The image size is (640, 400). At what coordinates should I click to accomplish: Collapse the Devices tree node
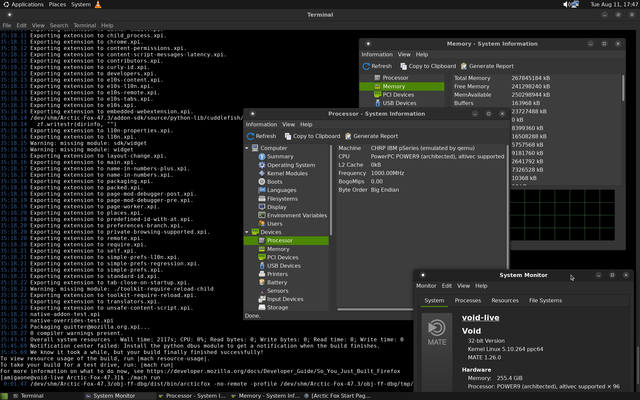(247, 232)
